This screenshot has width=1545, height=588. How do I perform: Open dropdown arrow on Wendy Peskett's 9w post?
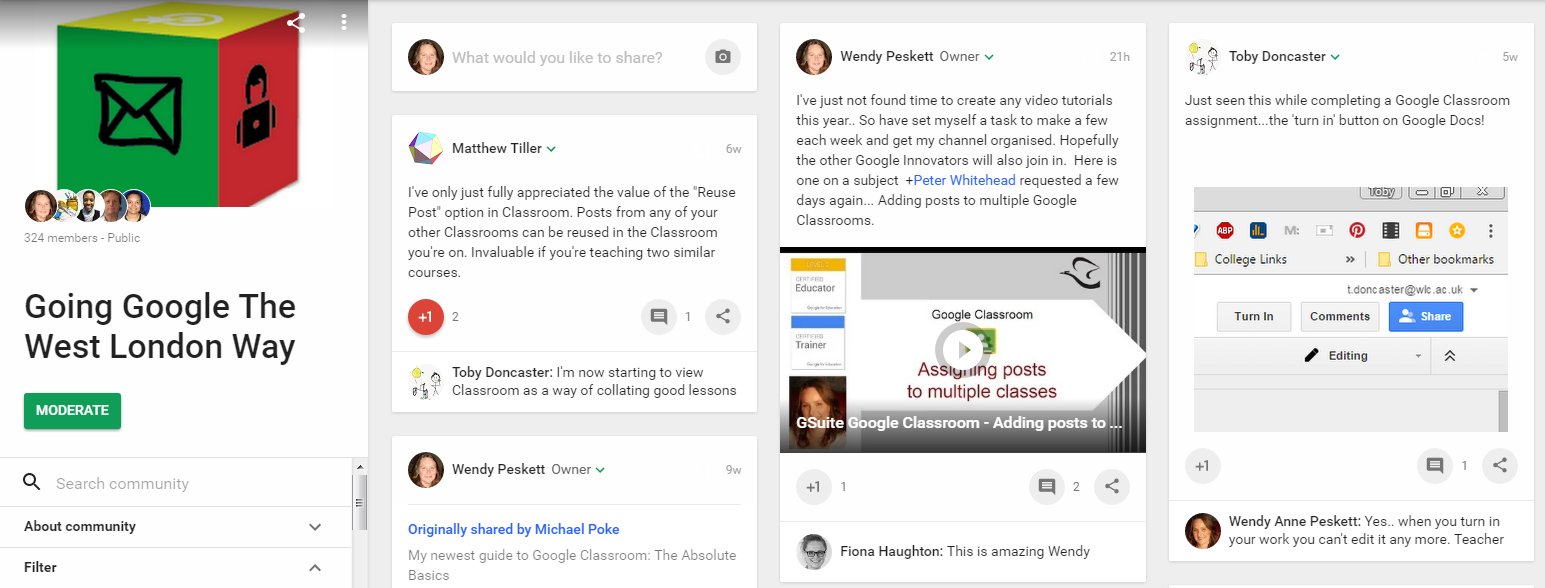coord(601,469)
